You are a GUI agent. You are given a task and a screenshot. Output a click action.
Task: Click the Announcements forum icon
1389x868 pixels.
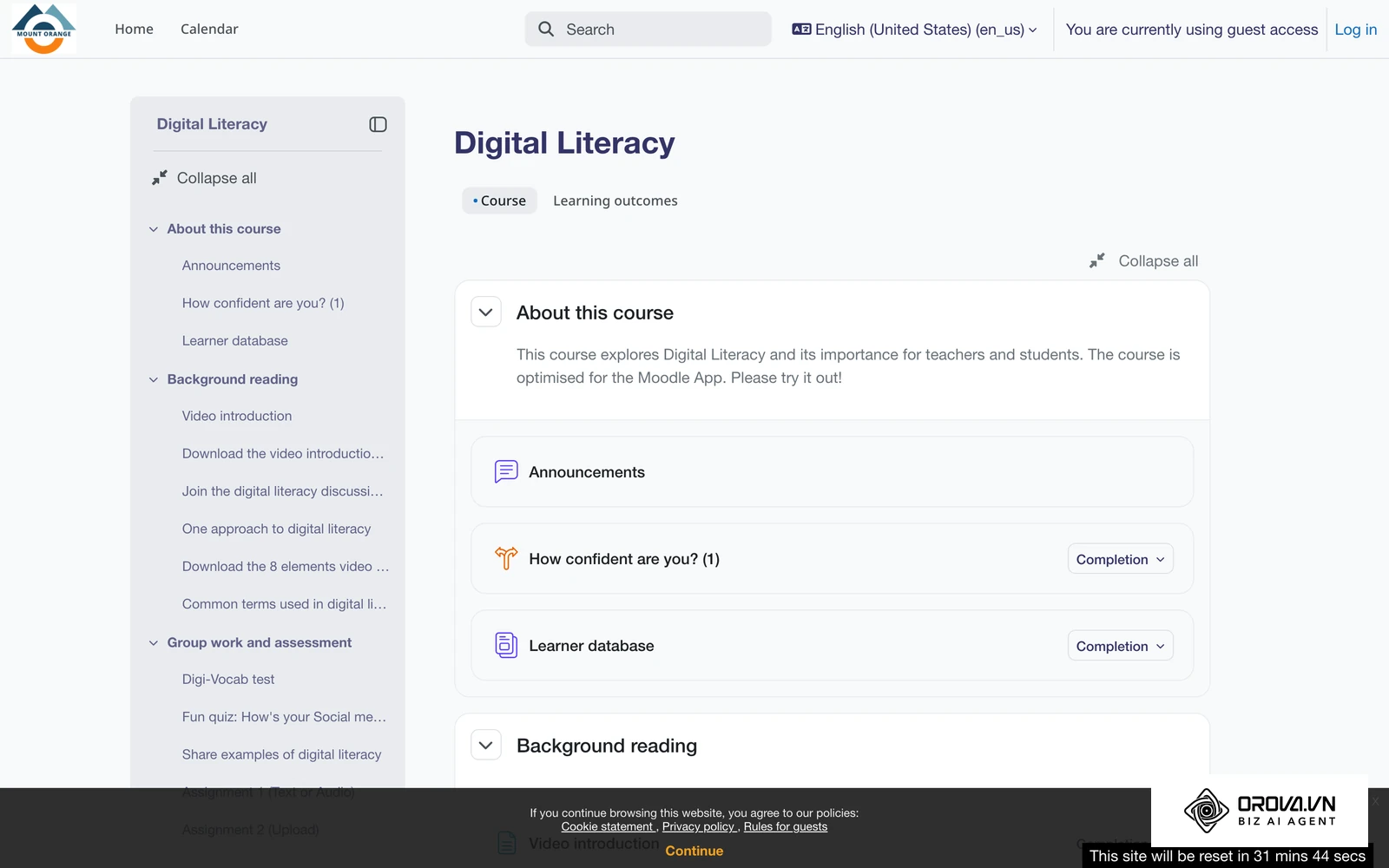[506, 471]
